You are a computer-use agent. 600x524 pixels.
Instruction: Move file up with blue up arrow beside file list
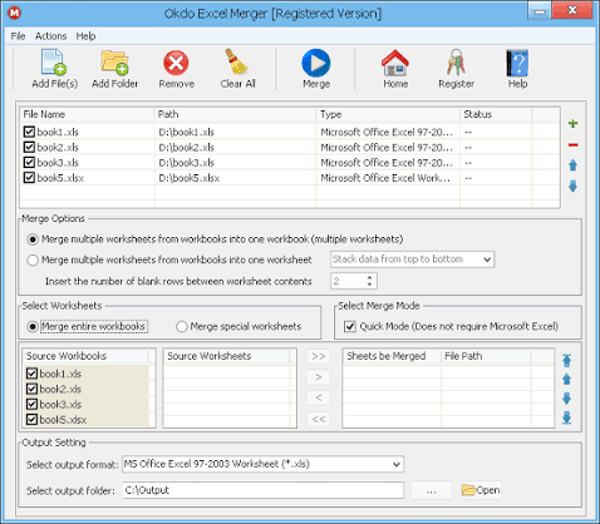pos(573,165)
